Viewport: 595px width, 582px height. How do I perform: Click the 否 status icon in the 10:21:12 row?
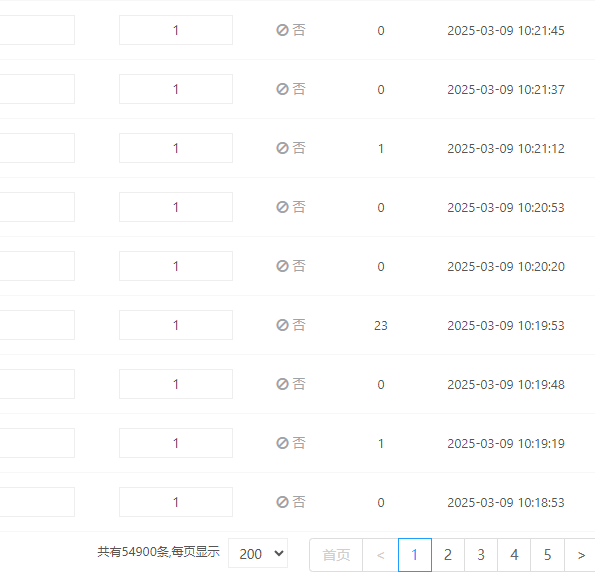[291, 148]
